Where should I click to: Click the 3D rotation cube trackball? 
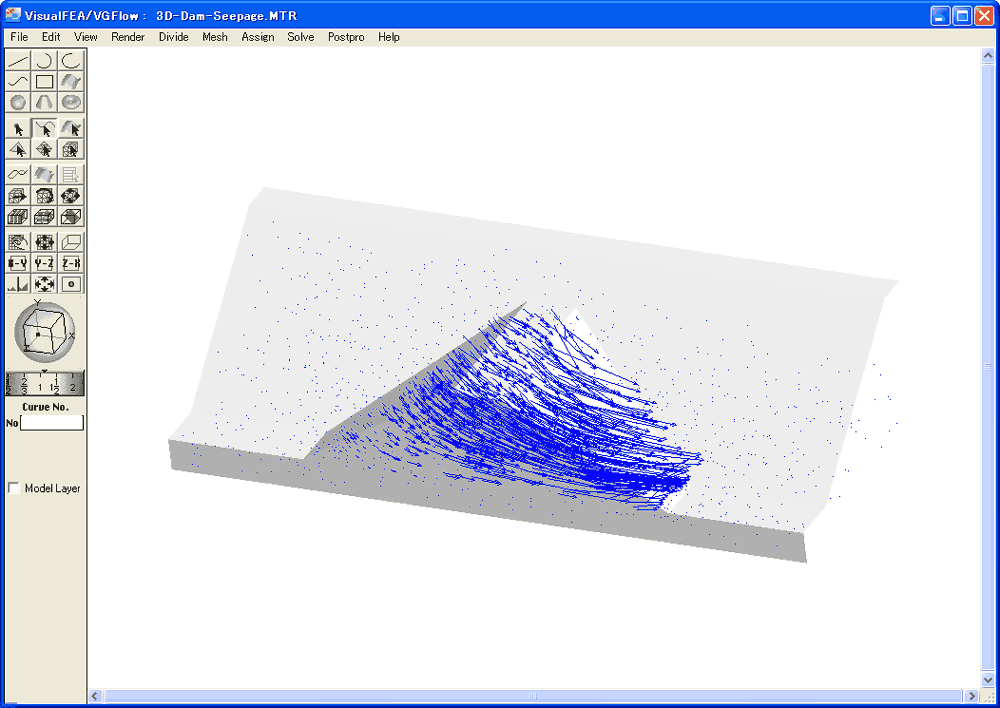[45, 332]
